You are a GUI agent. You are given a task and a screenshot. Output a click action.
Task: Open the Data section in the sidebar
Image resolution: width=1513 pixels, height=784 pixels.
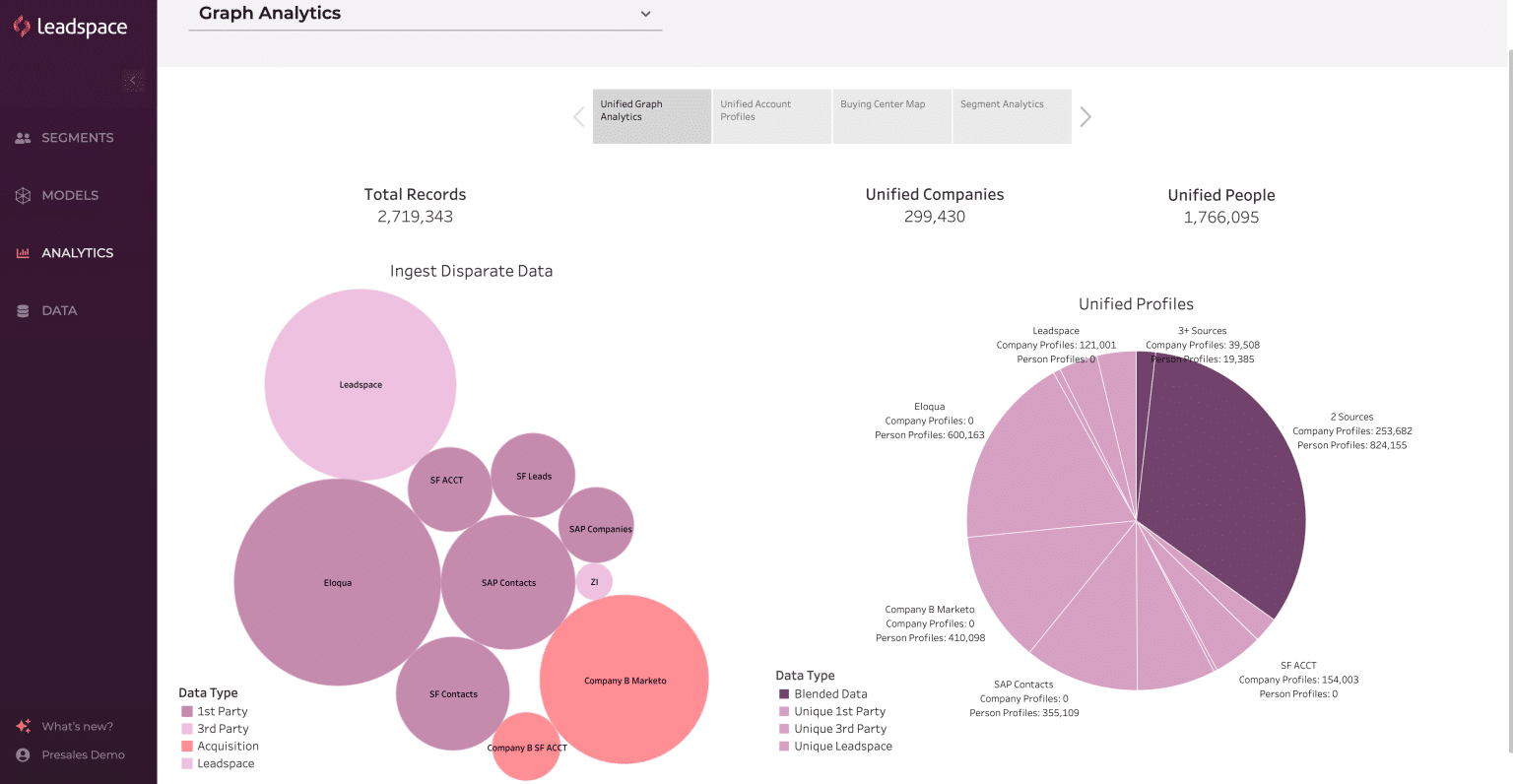[22, 310]
